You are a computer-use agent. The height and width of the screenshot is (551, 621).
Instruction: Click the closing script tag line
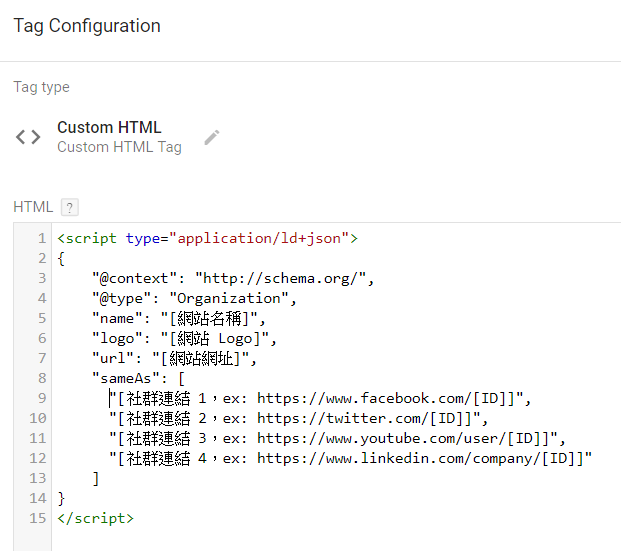tap(96, 518)
